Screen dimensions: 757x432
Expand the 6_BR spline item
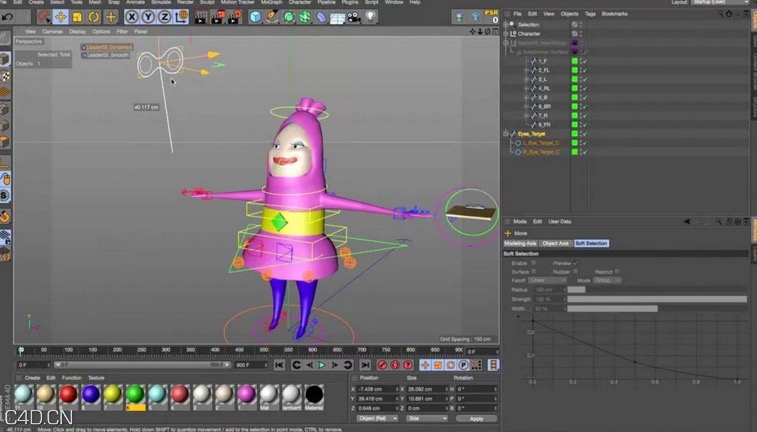[526, 106]
